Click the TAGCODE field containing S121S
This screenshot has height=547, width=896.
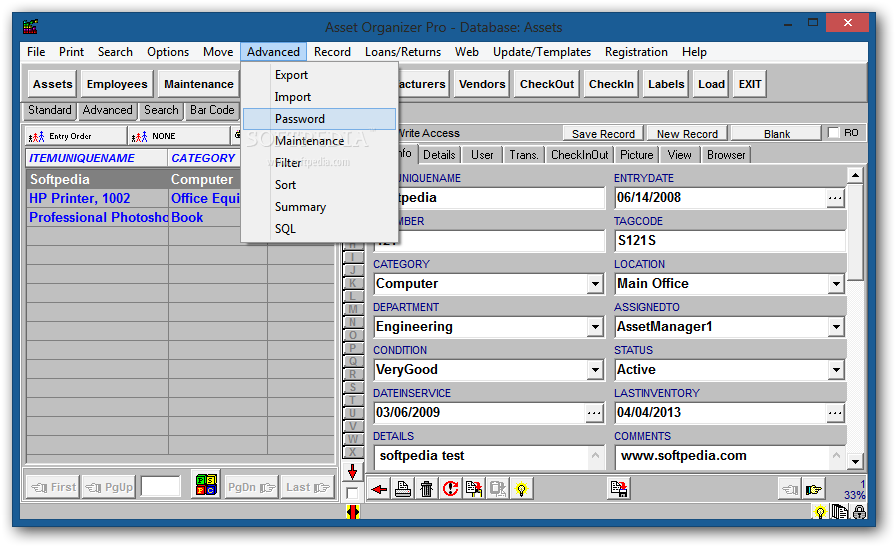tap(730, 241)
